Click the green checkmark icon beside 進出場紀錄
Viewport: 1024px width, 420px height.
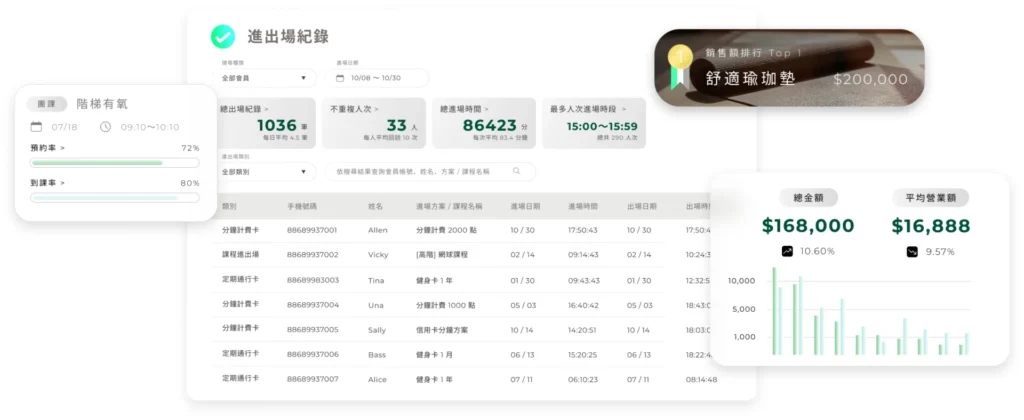[x=223, y=37]
